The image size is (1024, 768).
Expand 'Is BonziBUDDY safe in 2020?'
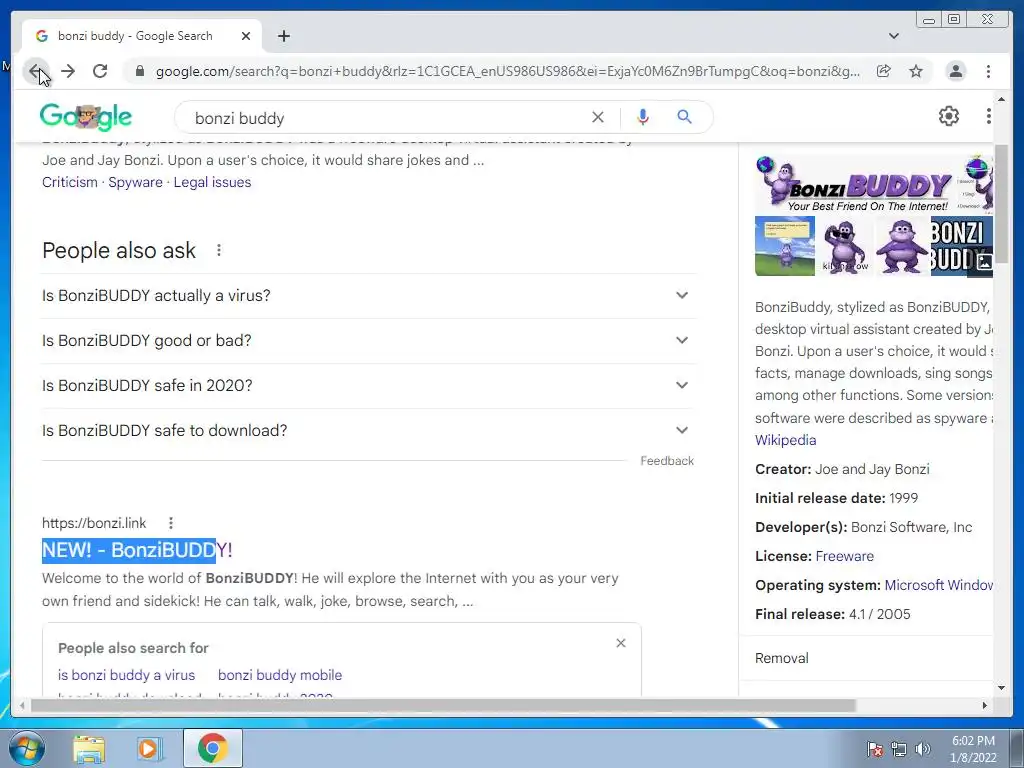pos(368,386)
